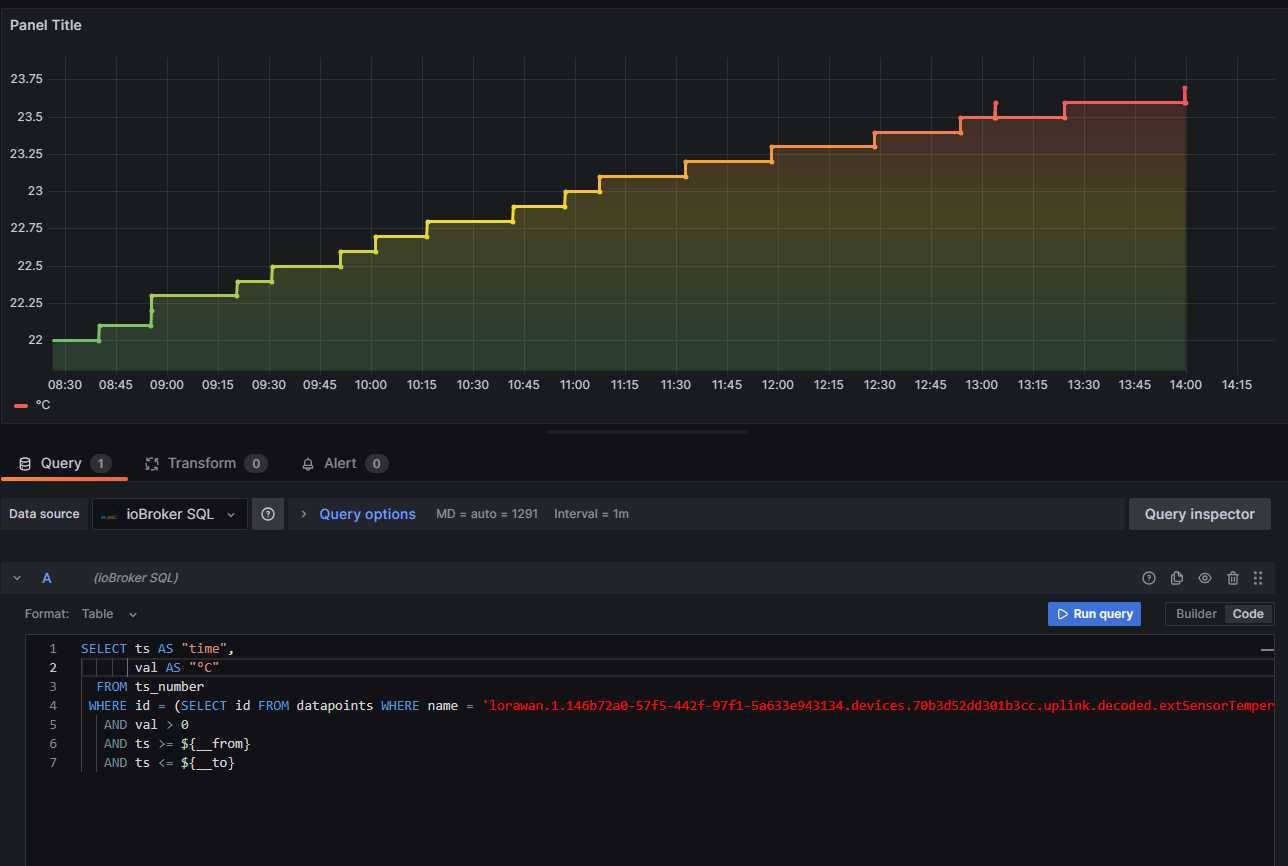
Task: Open the Query inspector
Action: point(1199,514)
